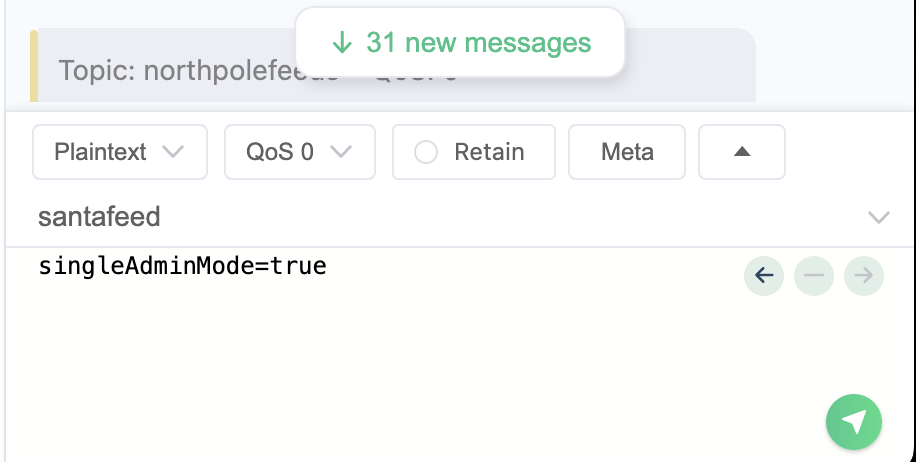Click the down-arrow icon beside new messages

342,43
